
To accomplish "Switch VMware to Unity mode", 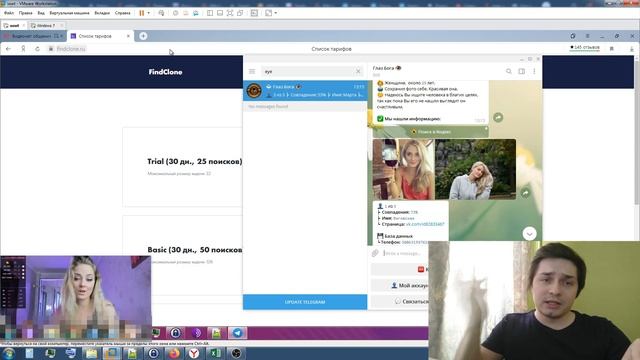I will point(240,13).
